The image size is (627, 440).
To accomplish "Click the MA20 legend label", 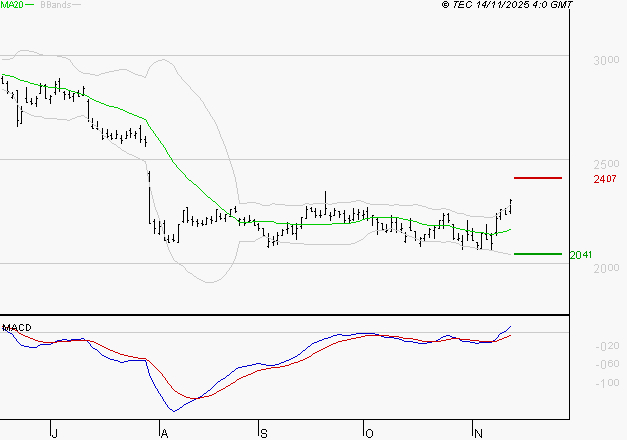I will tap(11, 5).
